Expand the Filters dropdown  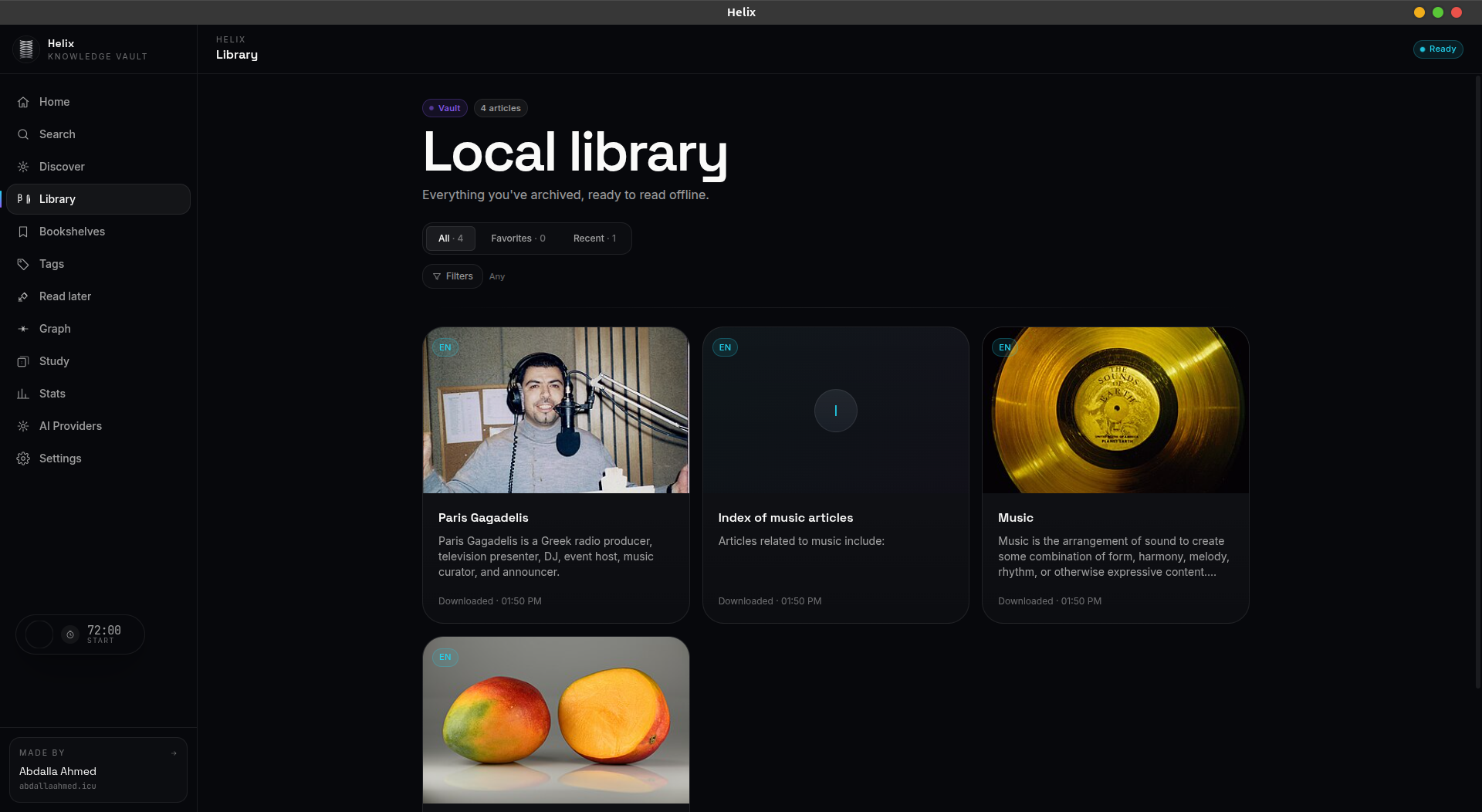(452, 276)
